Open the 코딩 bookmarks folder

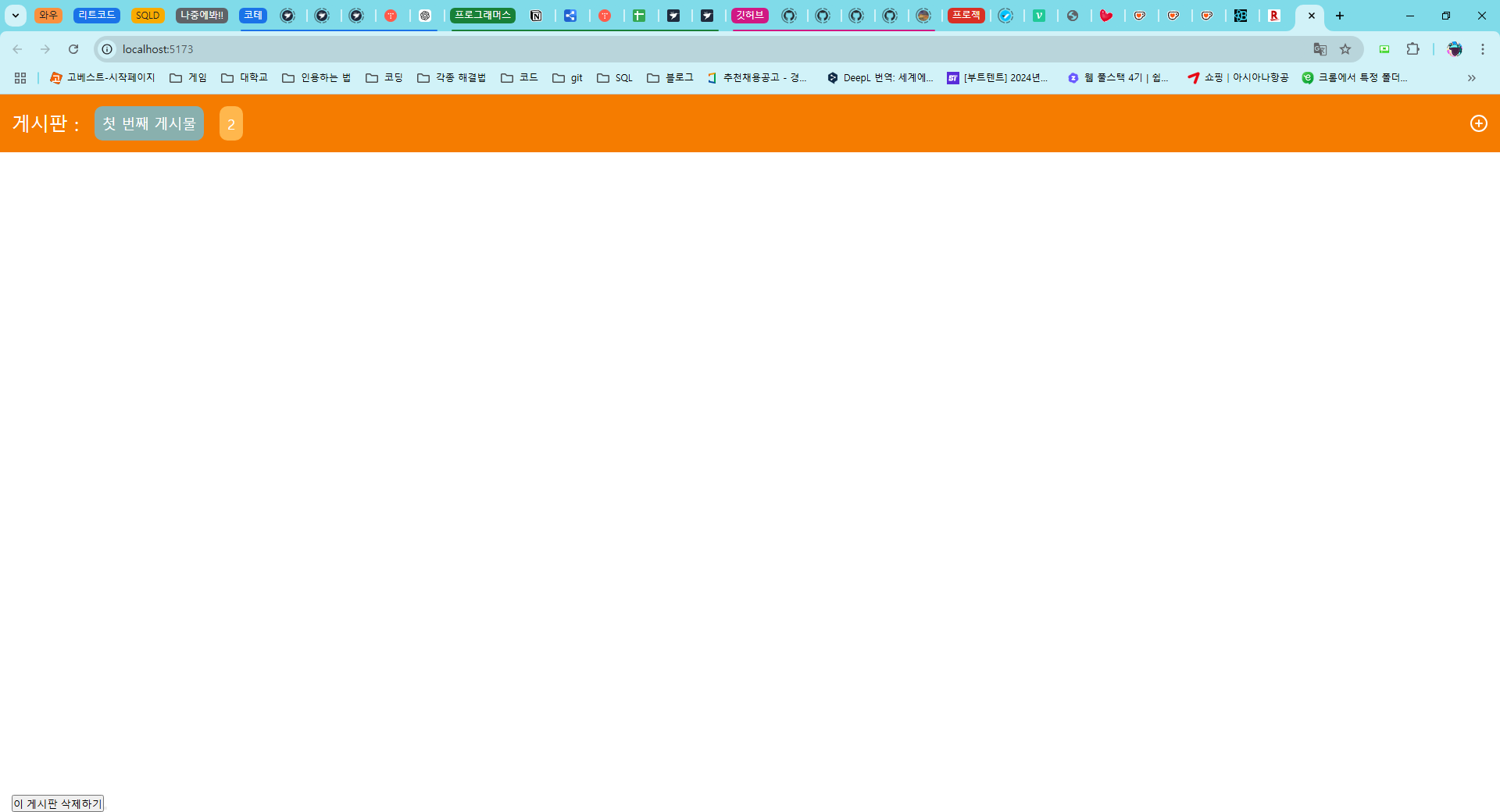pos(384,78)
